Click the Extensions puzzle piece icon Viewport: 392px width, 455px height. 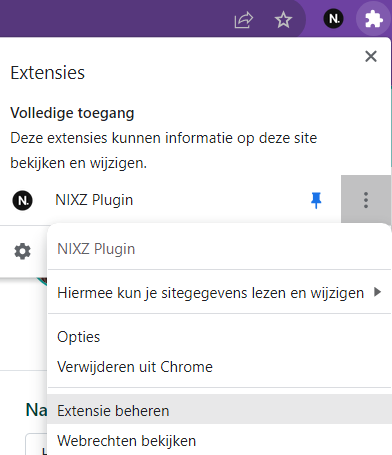coord(373,19)
